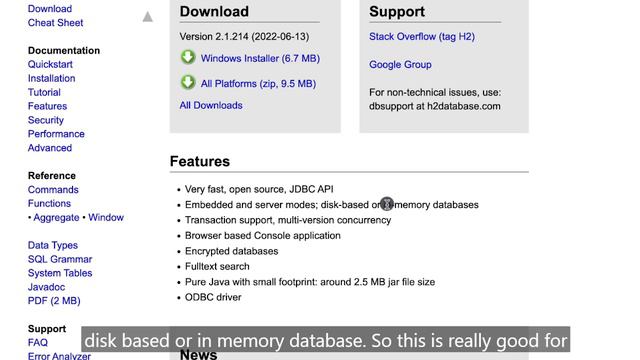
Task: Open the Performance documentation page
Action: (56, 134)
